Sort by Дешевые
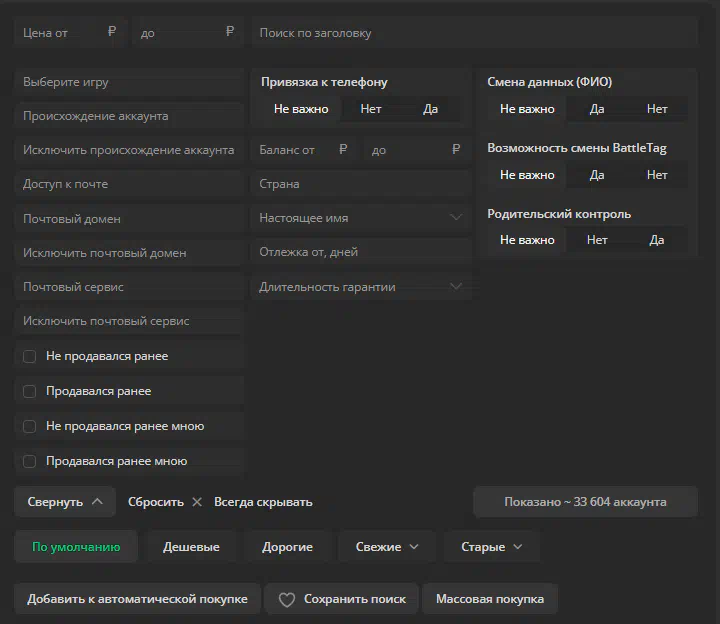Screen dimensions: 720x624 coord(191,547)
